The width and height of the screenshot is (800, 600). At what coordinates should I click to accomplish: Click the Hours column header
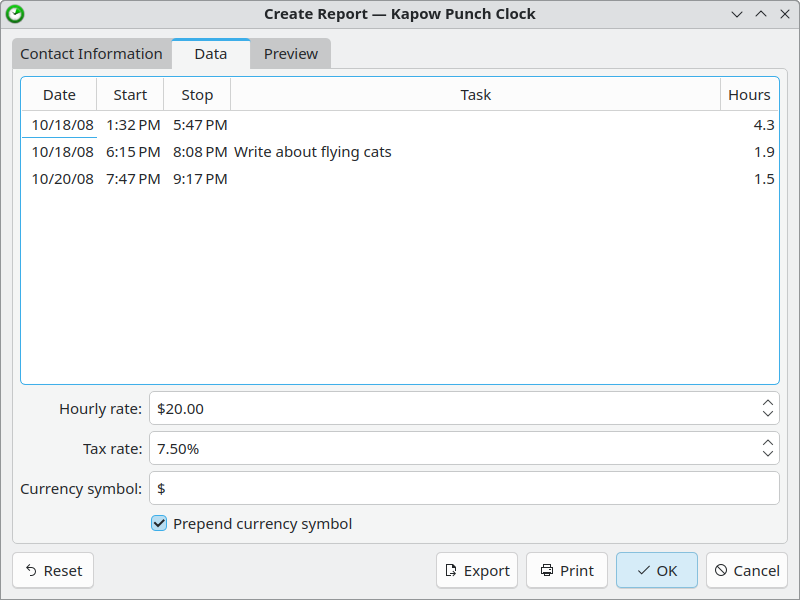(x=749, y=95)
